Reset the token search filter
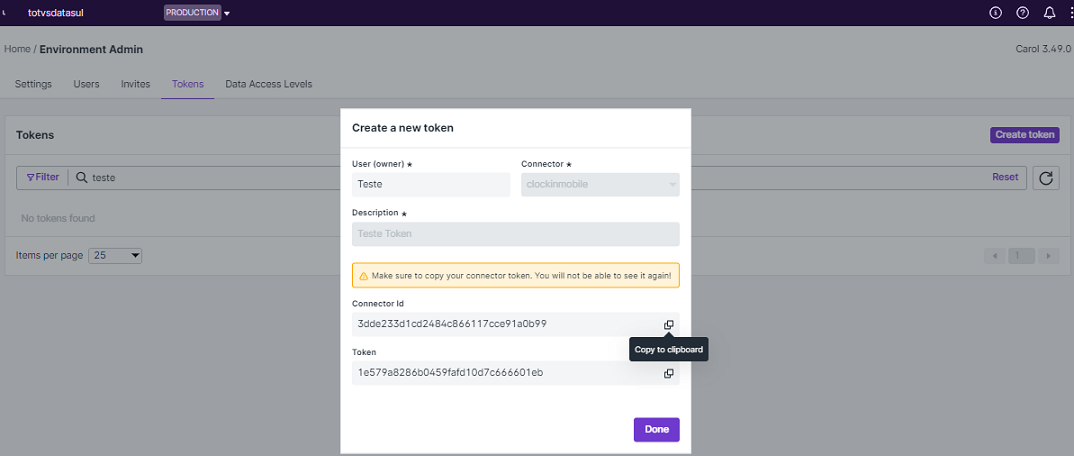This screenshot has width=1074, height=456. click(x=1005, y=177)
